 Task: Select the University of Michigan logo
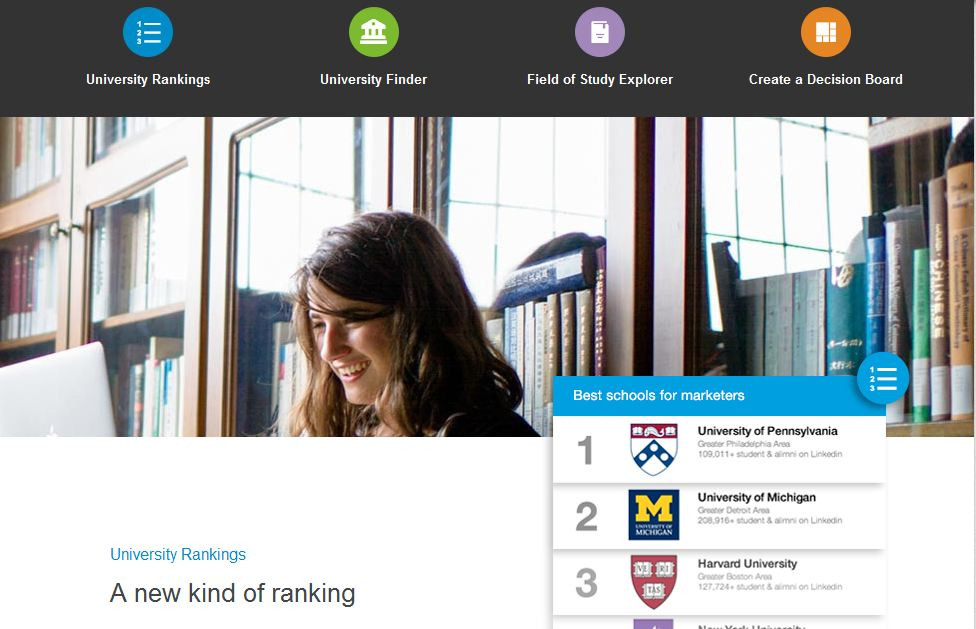[x=653, y=515]
